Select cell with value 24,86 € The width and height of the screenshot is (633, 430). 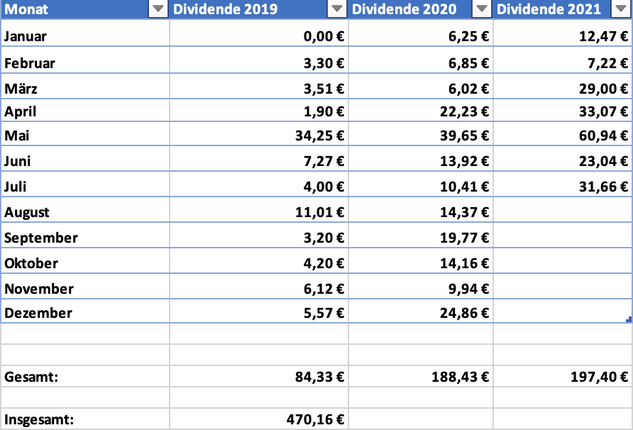click(421, 311)
